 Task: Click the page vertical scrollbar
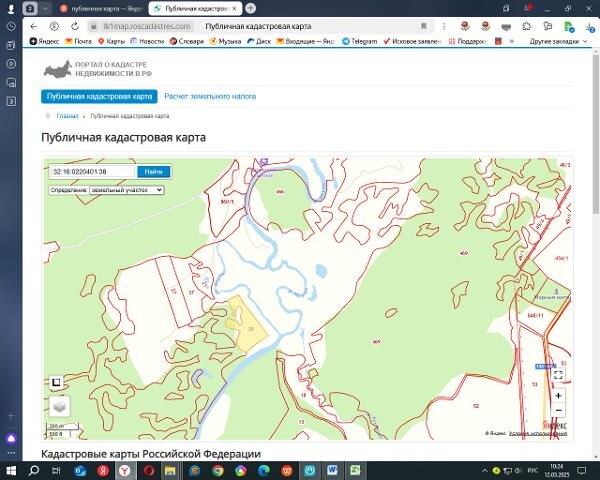[596, 134]
